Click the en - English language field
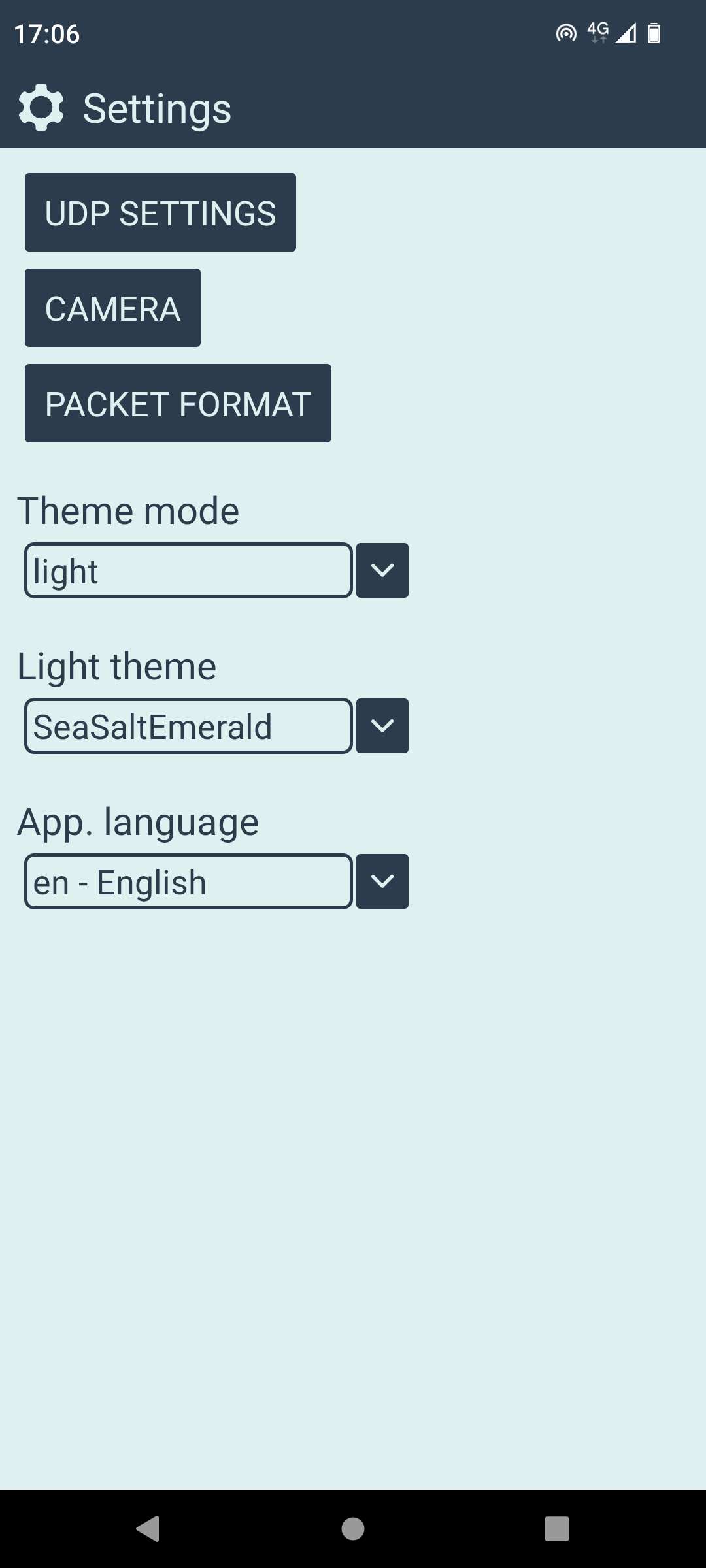 tap(188, 881)
